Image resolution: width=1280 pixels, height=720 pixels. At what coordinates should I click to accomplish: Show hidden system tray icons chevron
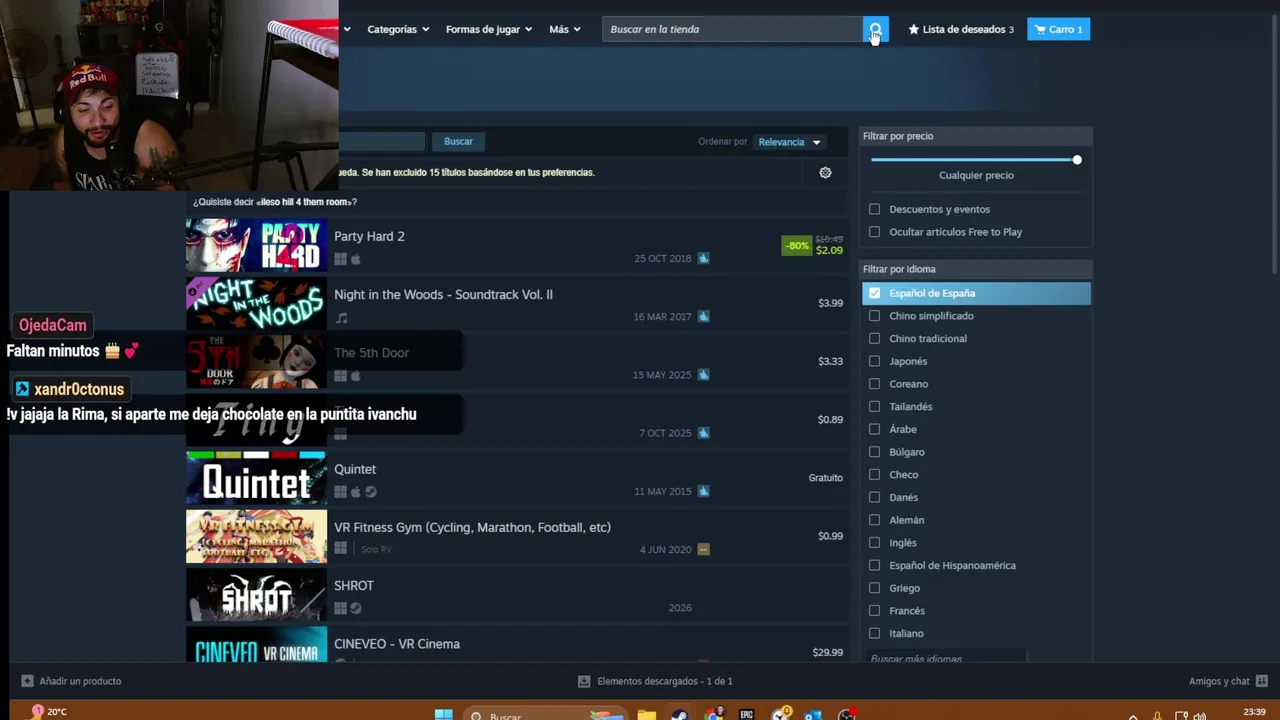[1133, 716]
